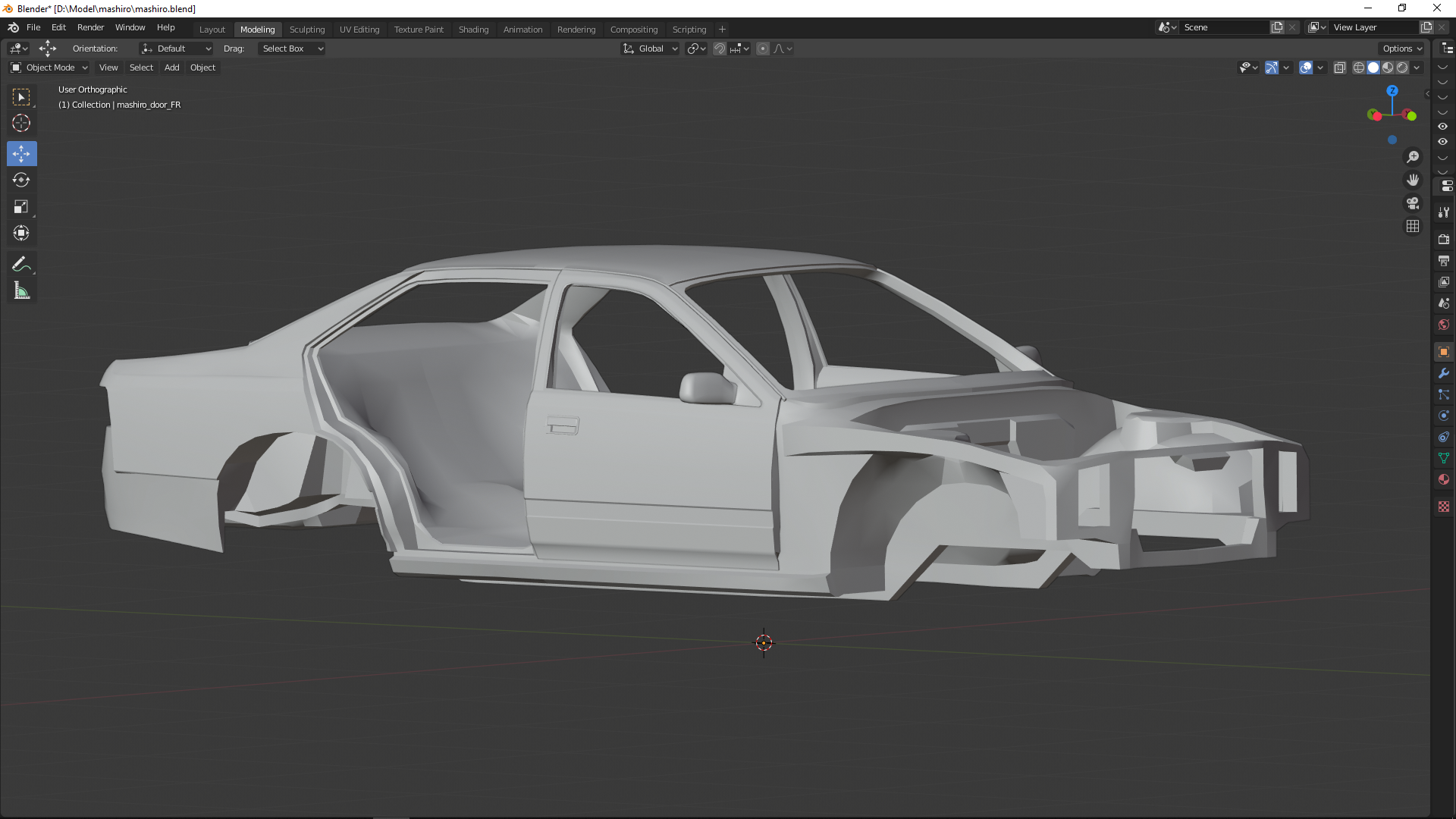Screen dimensions: 1456x819
Task: Toggle X-Ray display mode
Action: [x=1340, y=67]
